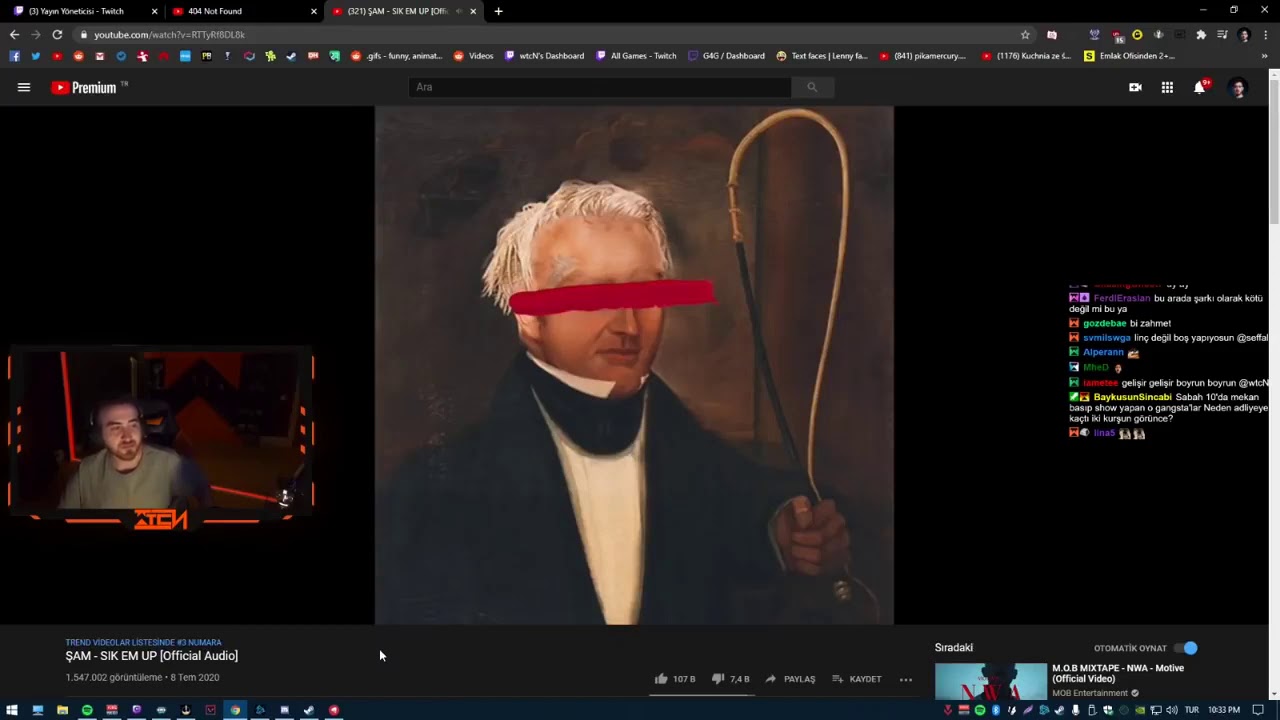Expand the hidden bookmarks overflow chevron
The width and height of the screenshot is (1280, 720).
tap(1264, 56)
